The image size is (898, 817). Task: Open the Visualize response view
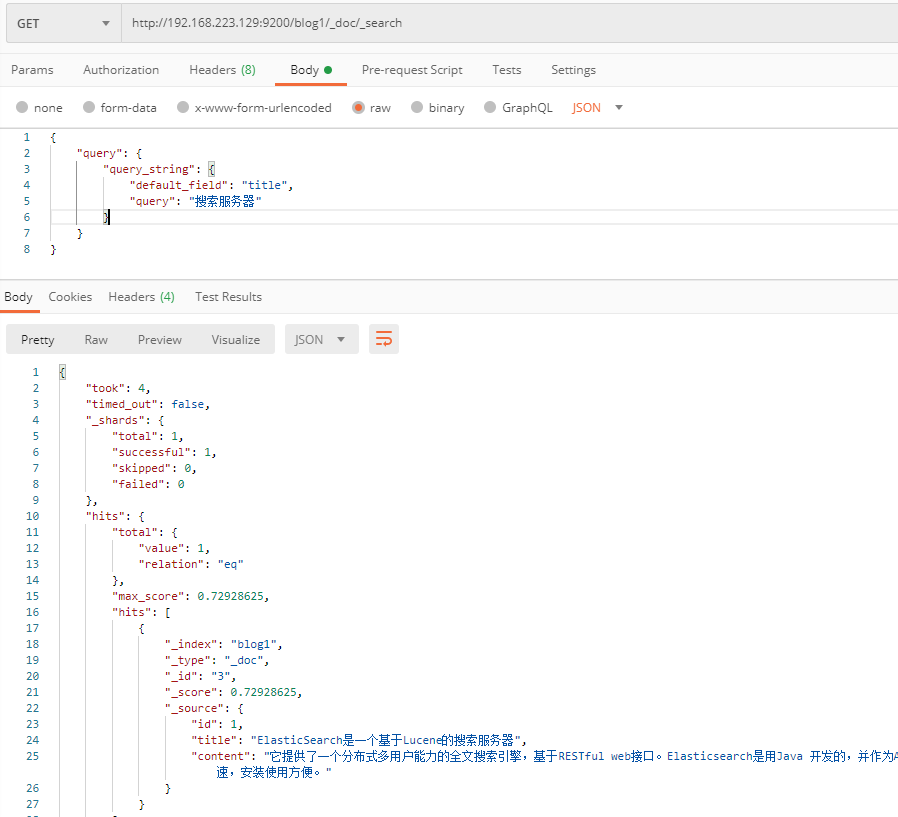tap(235, 340)
